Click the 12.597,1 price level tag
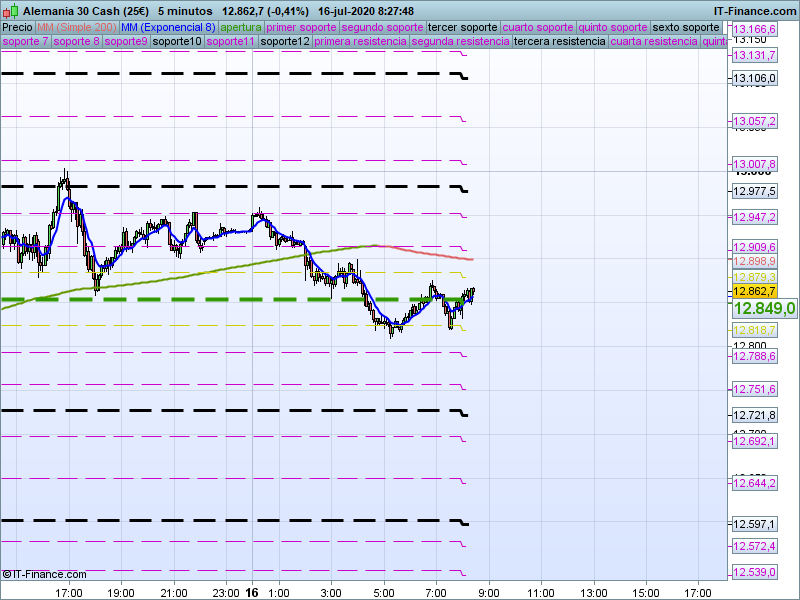The image size is (800, 600). (755, 524)
